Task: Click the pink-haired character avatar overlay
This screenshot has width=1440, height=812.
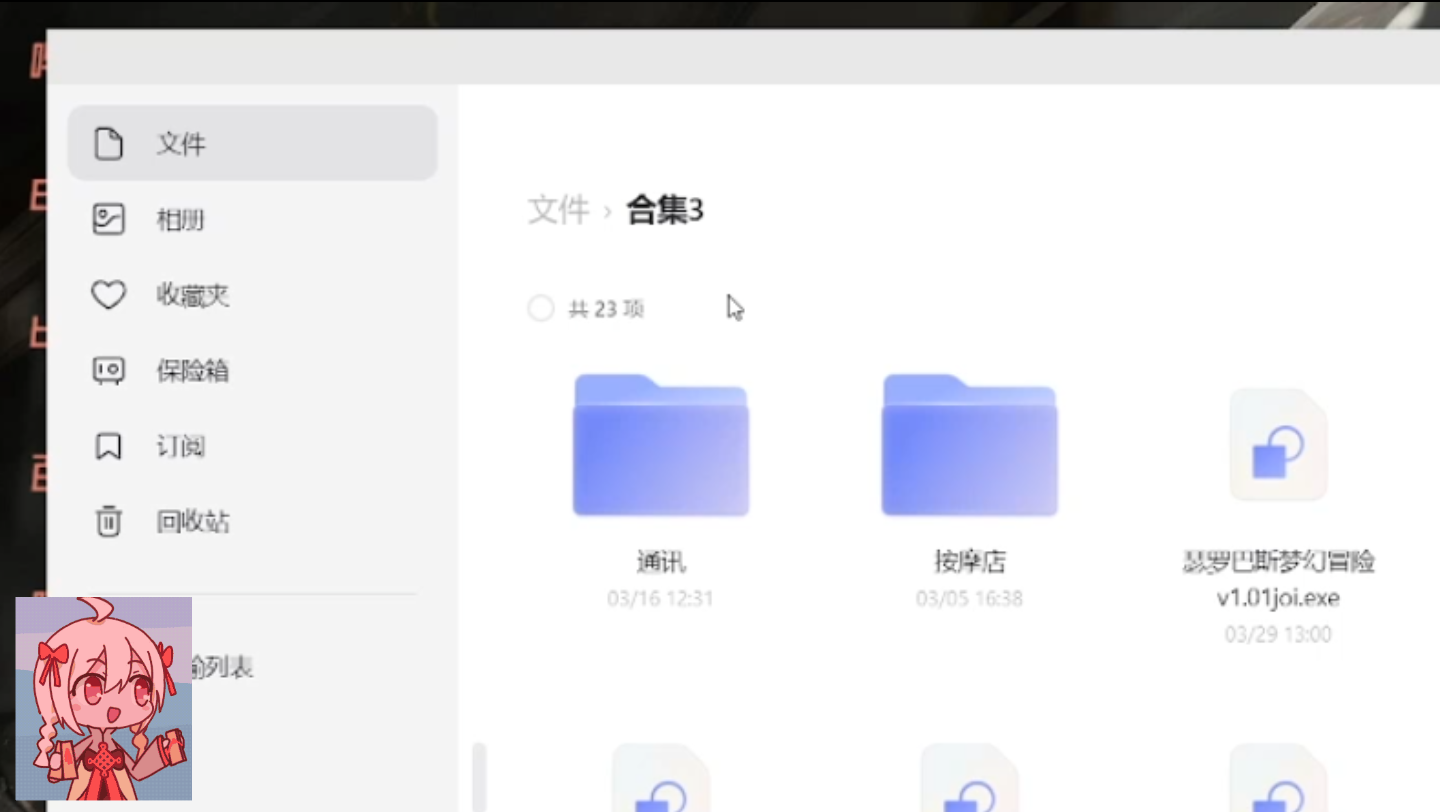Action: (104, 698)
